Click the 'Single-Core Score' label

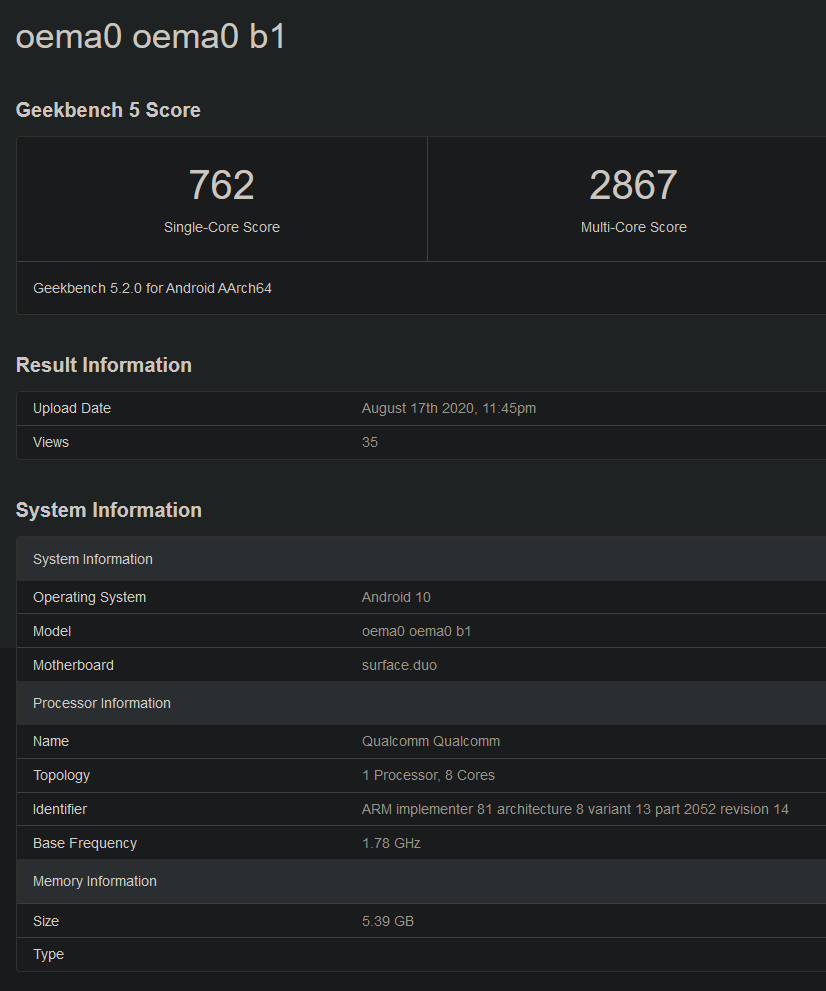pos(222,228)
